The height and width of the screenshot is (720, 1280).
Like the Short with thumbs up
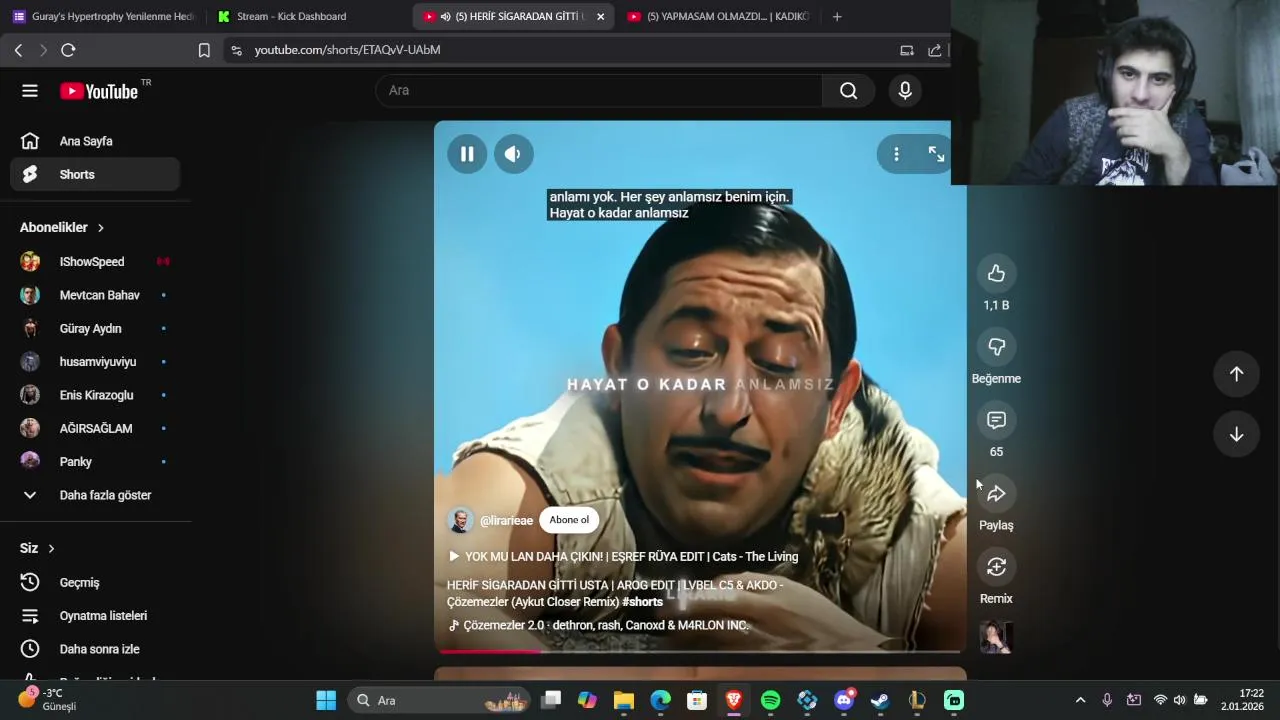click(x=996, y=274)
